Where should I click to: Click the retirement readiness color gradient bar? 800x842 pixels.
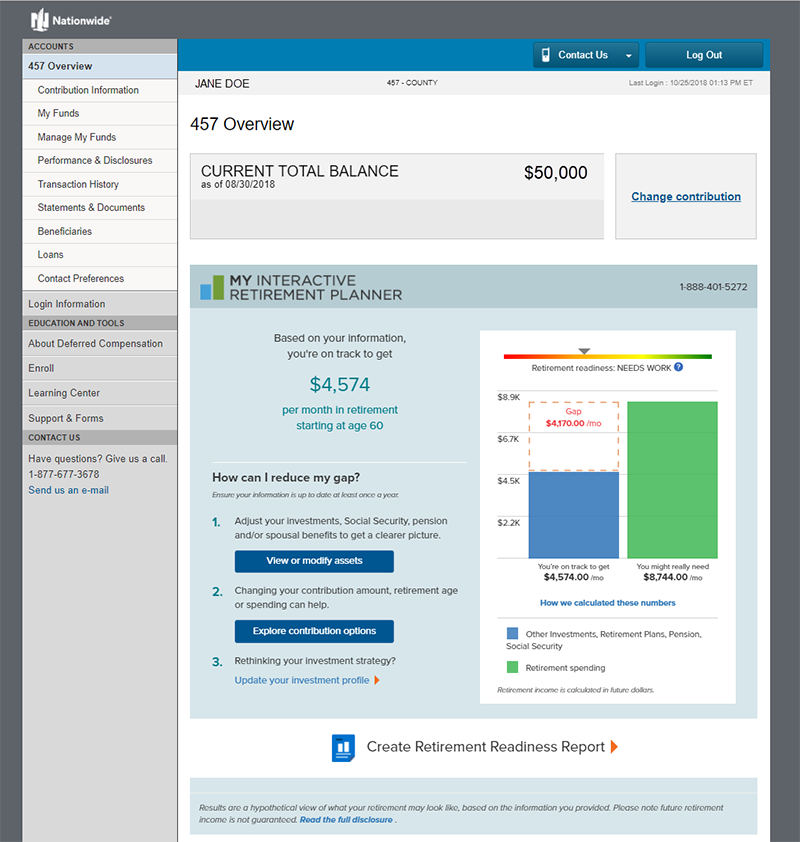point(607,357)
